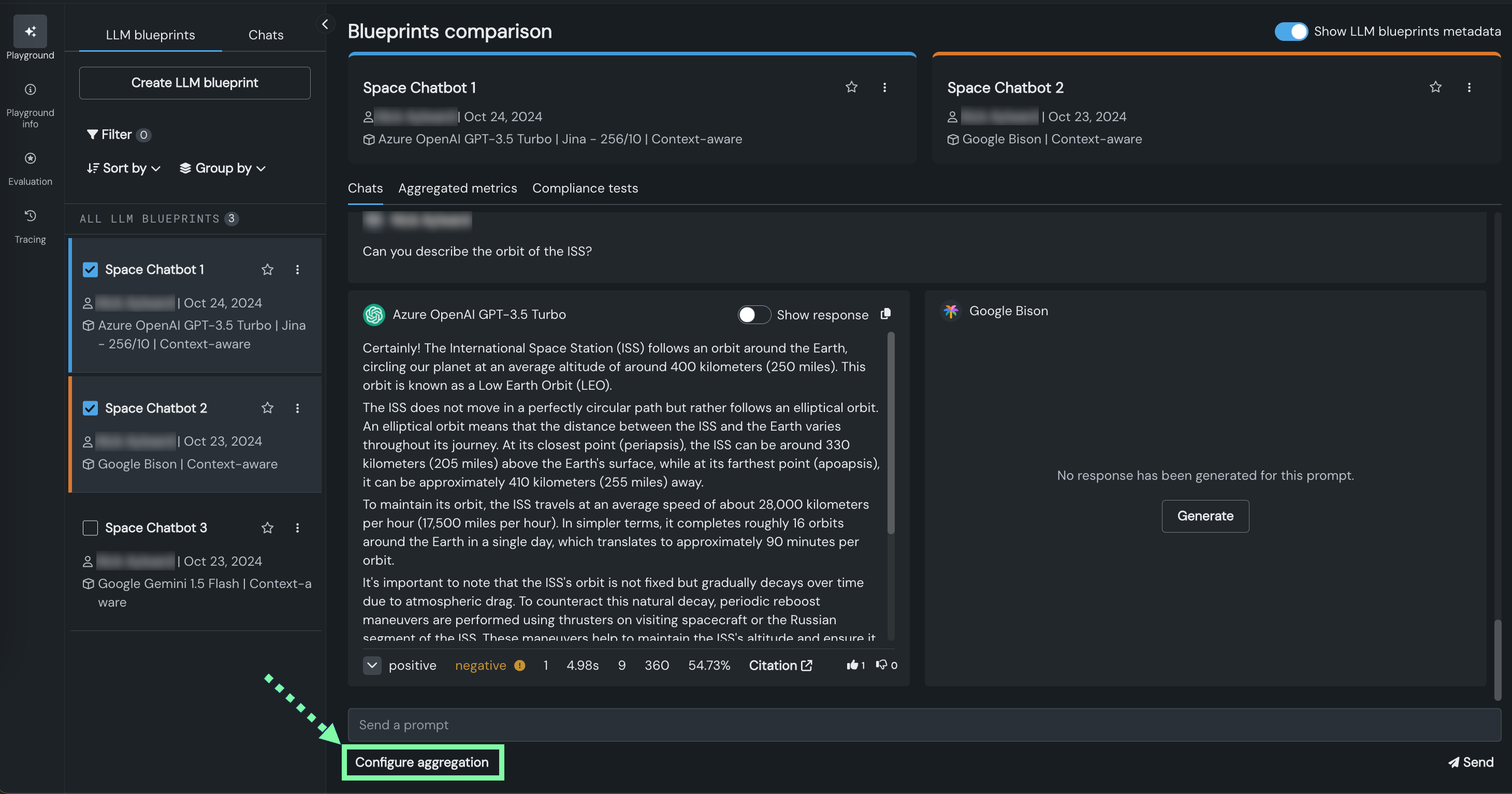Switch to the Chats tab in sidebar
The height and width of the screenshot is (794, 1512).
click(265, 35)
